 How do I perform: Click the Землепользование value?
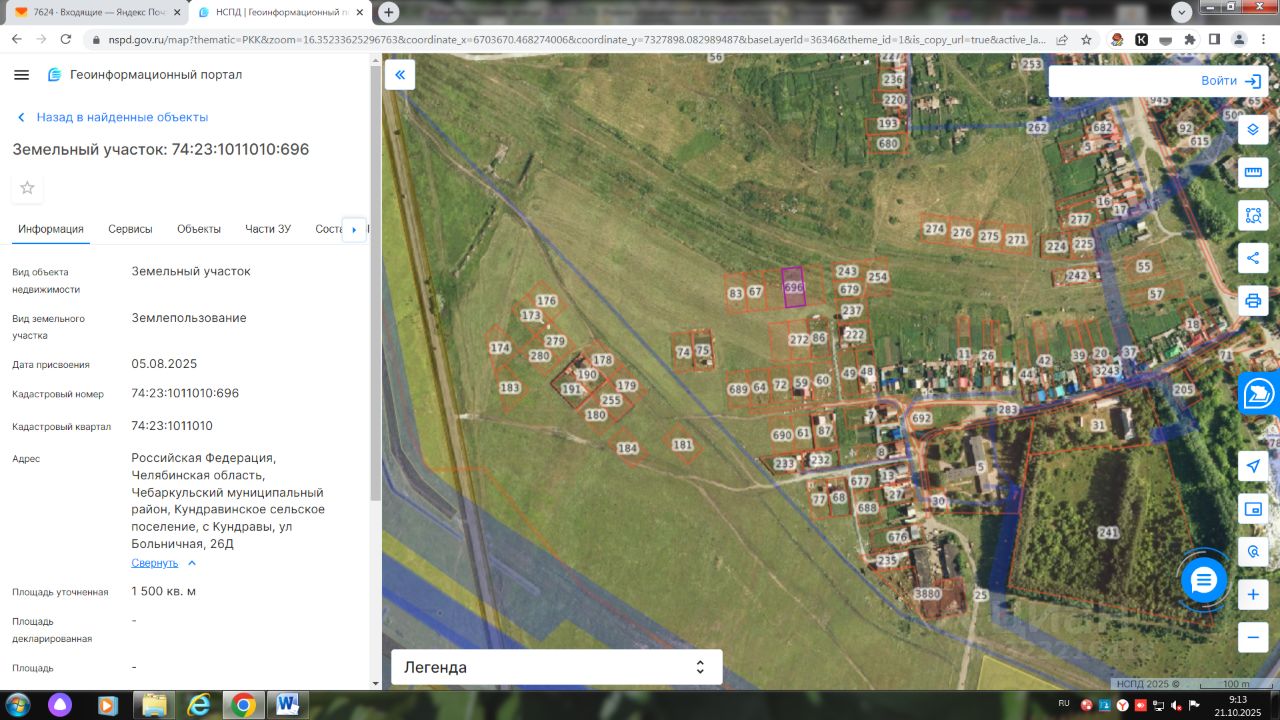pos(189,318)
